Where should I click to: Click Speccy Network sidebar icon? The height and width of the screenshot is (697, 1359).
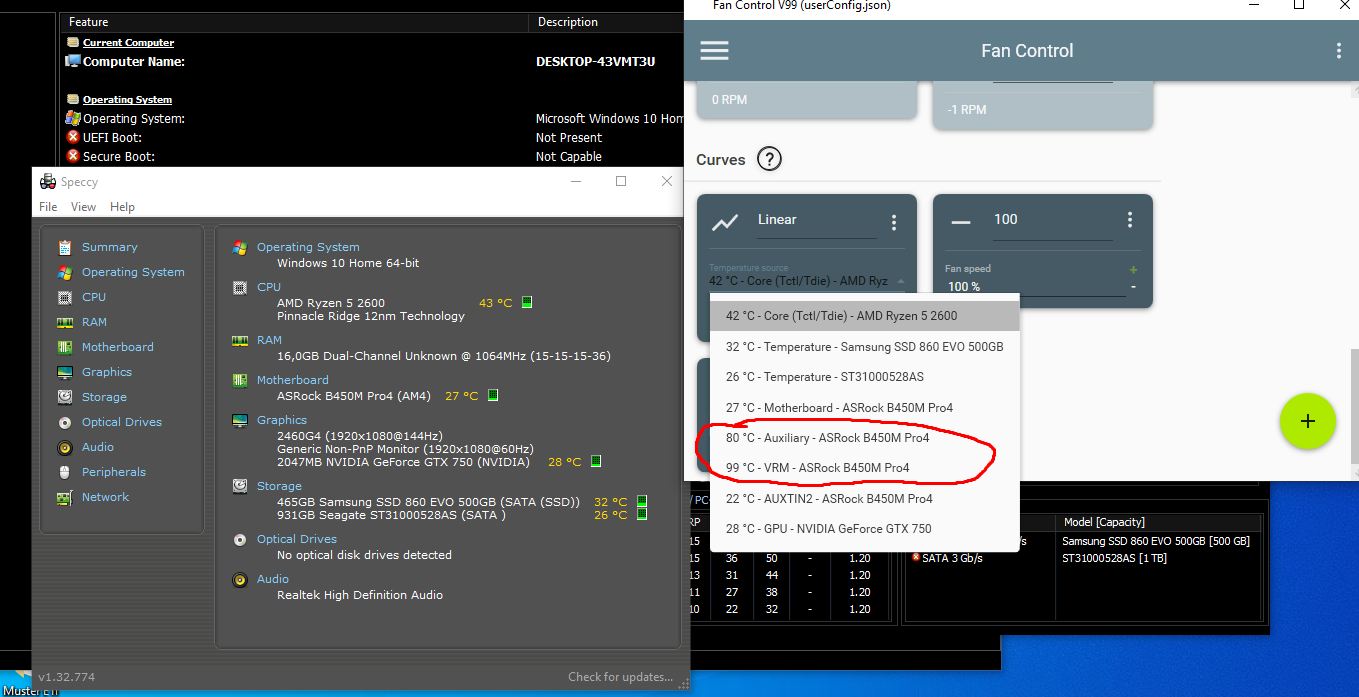coord(65,497)
